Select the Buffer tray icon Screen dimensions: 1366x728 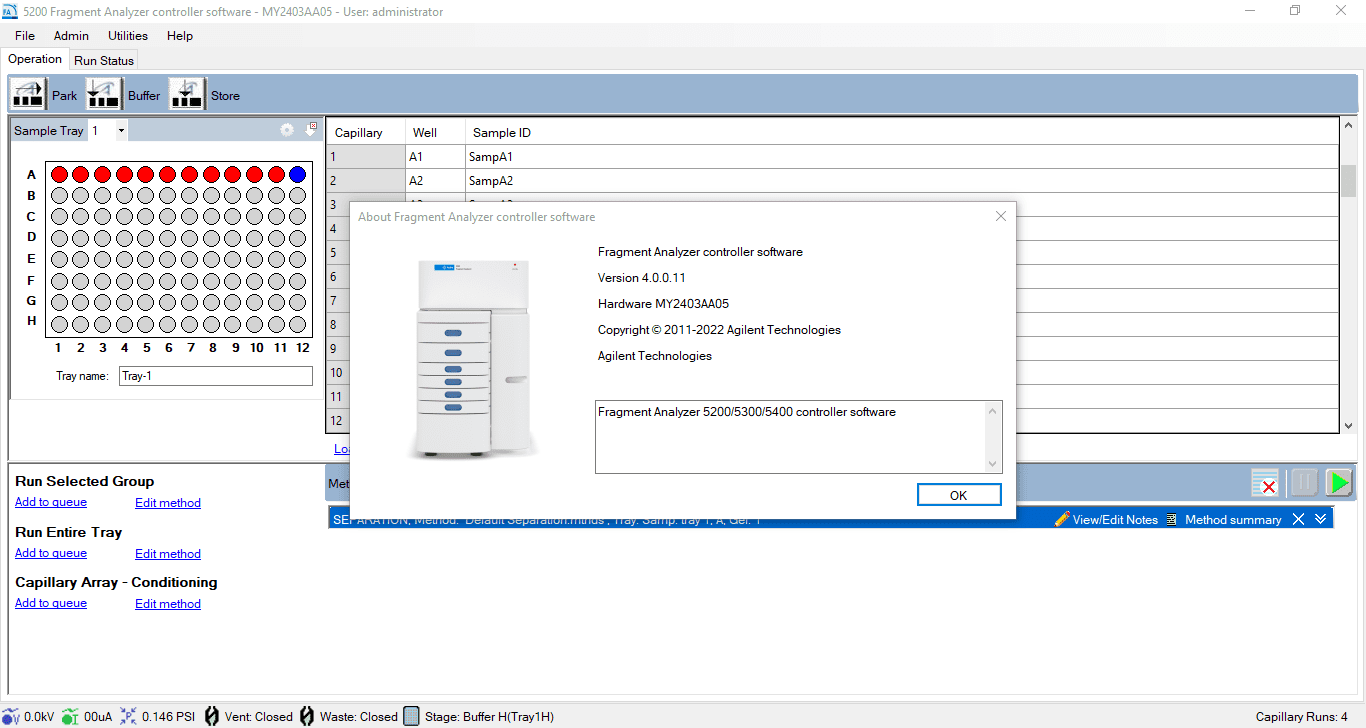tap(104, 93)
